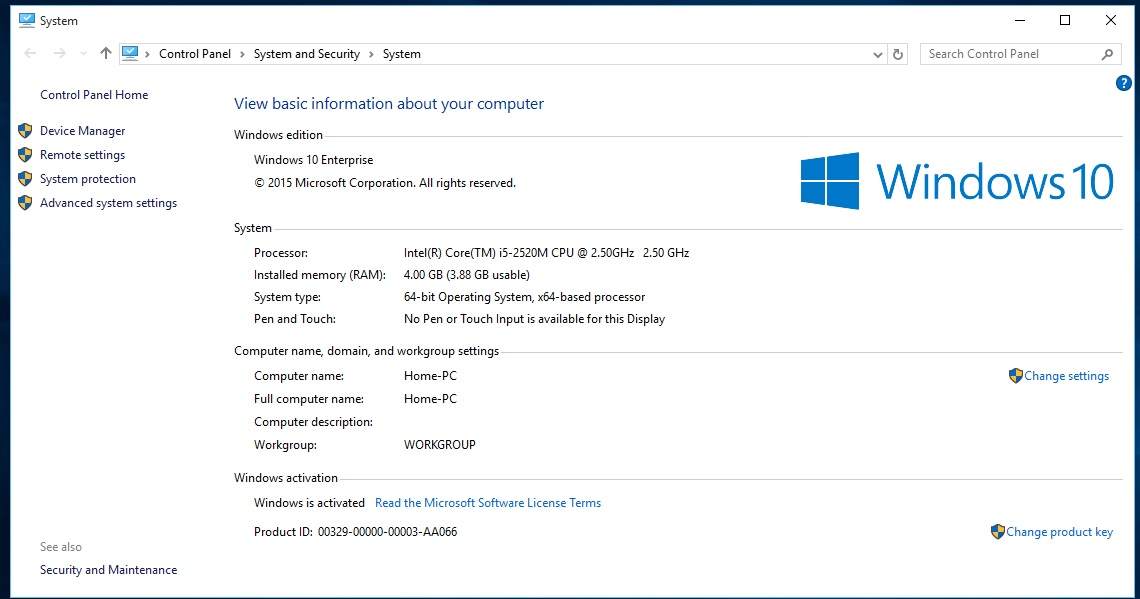The image size is (1140, 599).
Task: Select System and Security breadcrumb
Action: pos(306,54)
